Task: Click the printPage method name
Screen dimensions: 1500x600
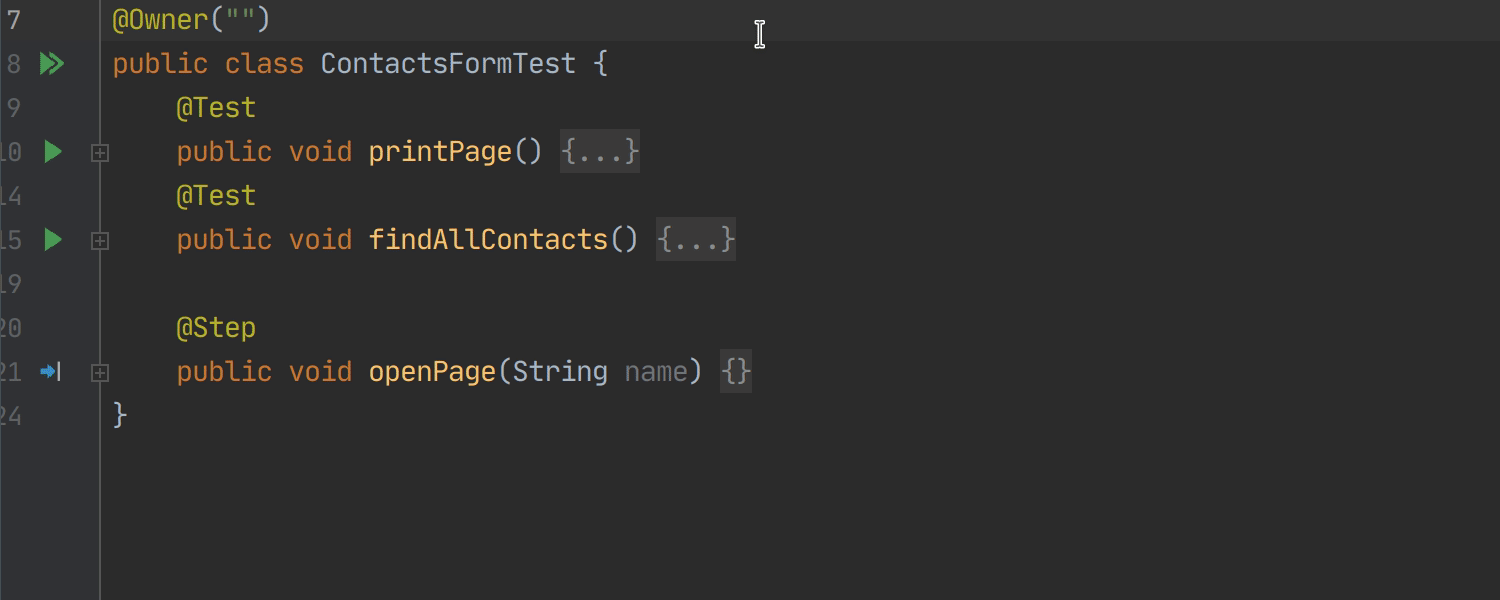Action: coord(440,152)
